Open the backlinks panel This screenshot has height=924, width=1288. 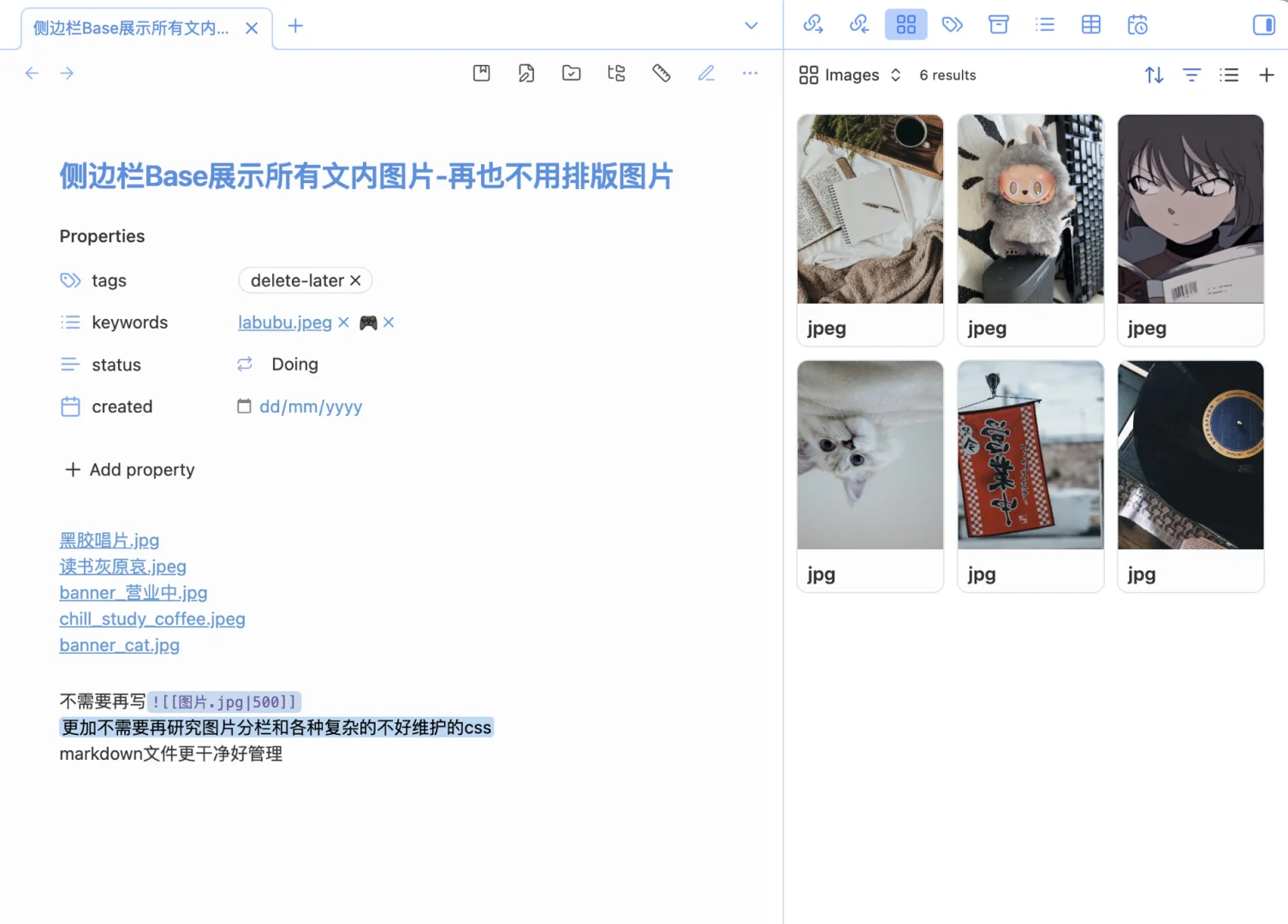[x=858, y=25]
